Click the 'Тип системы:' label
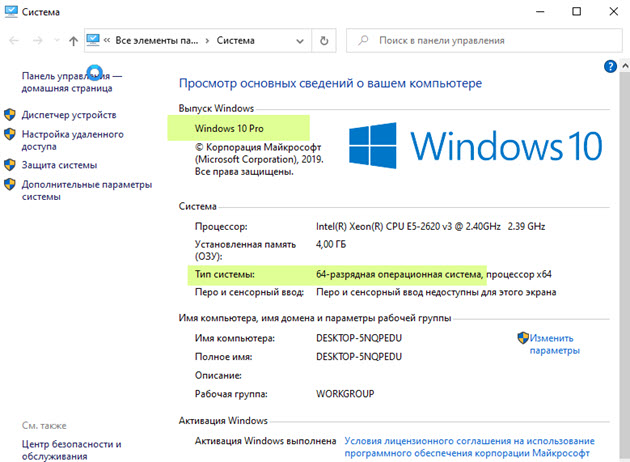630x462 pixels. 225,274
